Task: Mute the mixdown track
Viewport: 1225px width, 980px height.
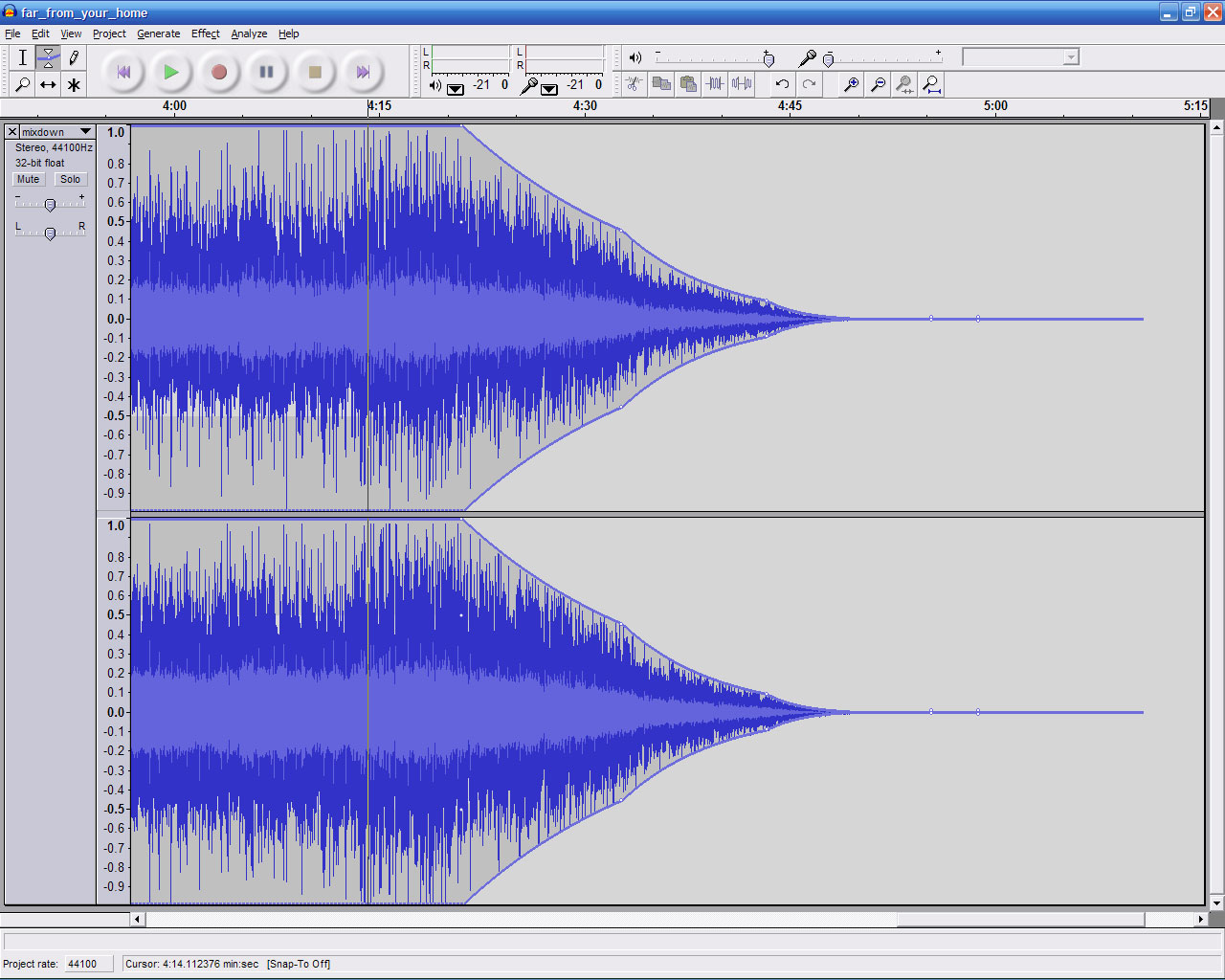Action: point(29,179)
